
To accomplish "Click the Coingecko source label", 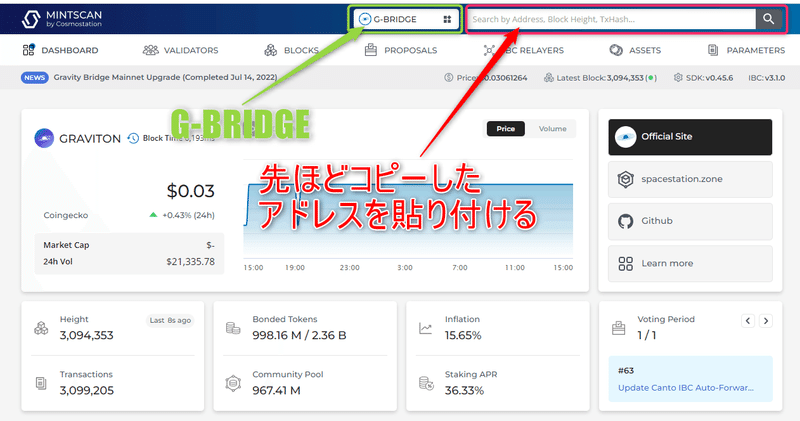I will point(66,215).
